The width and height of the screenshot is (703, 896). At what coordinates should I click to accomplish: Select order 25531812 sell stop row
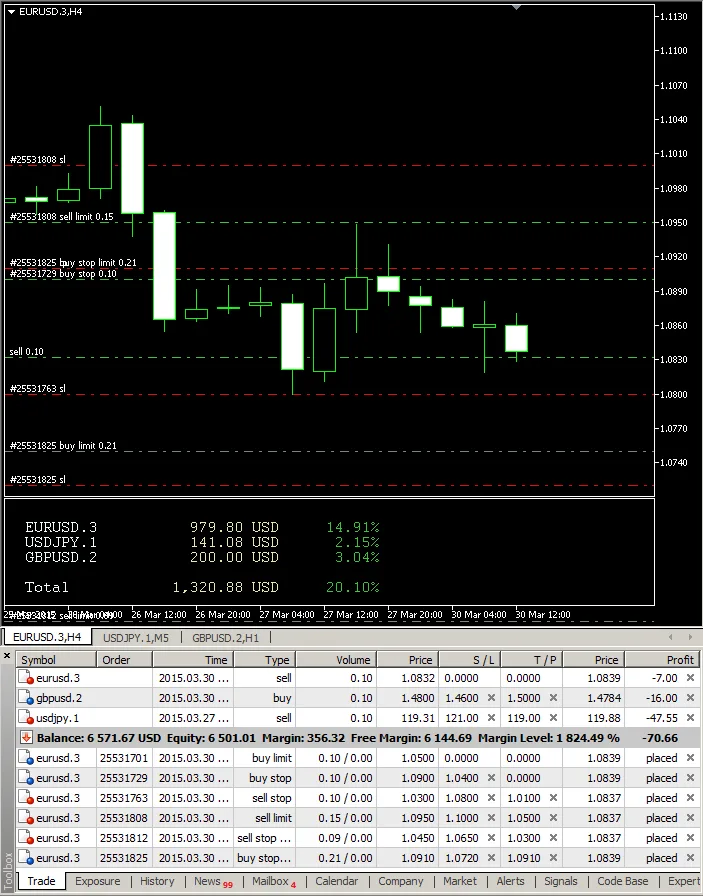click(x=356, y=838)
